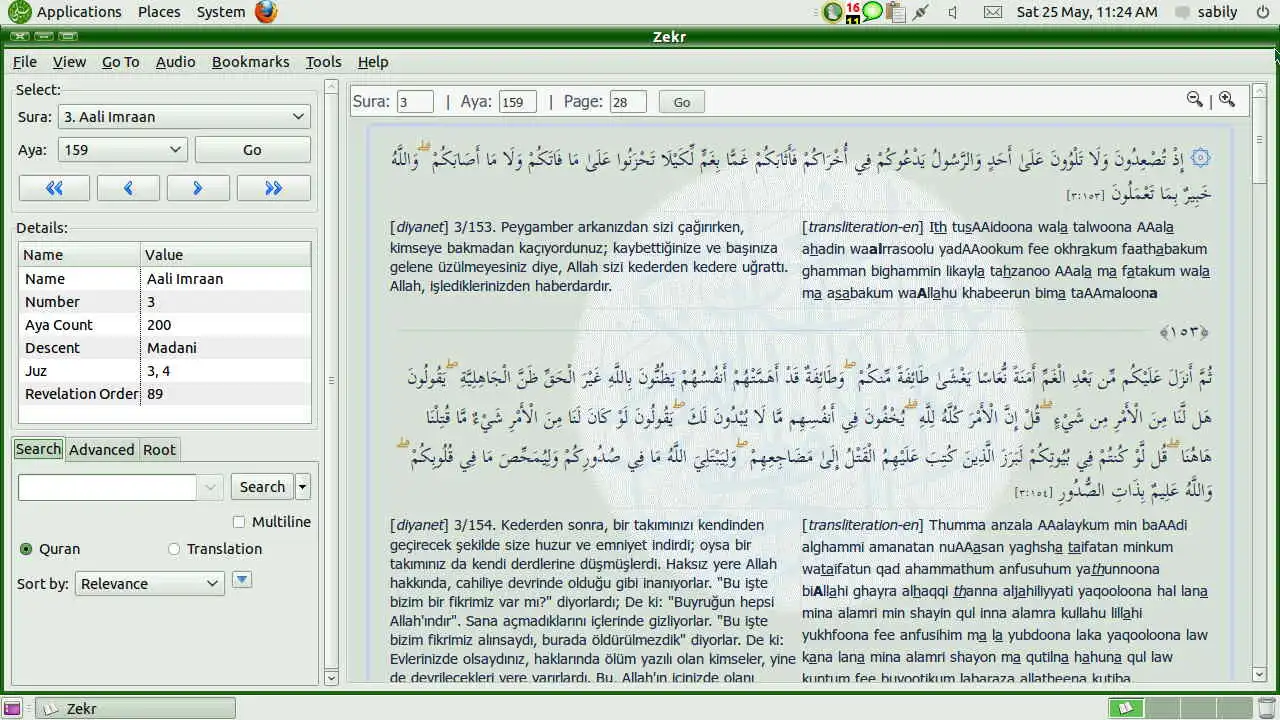Open the network connection plug icon
The height and width of the screenshot is (720, 1280).
click(x=920, y=12)
